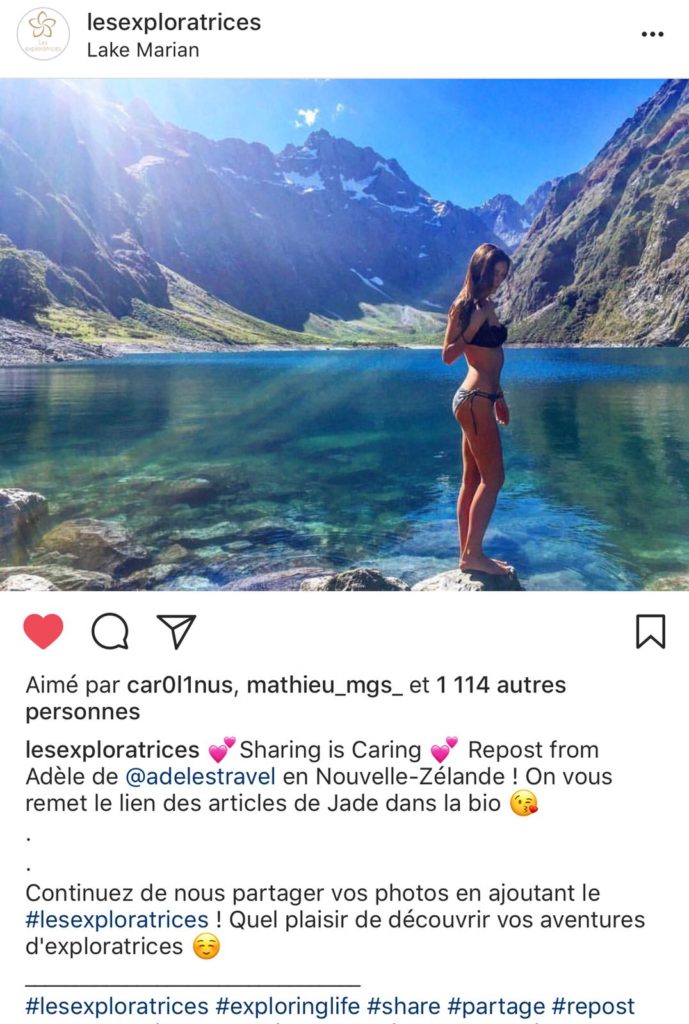Screen dimensions: 689x1024
Task: Open the lake photo of the post
Action: [x=344, y=334]
